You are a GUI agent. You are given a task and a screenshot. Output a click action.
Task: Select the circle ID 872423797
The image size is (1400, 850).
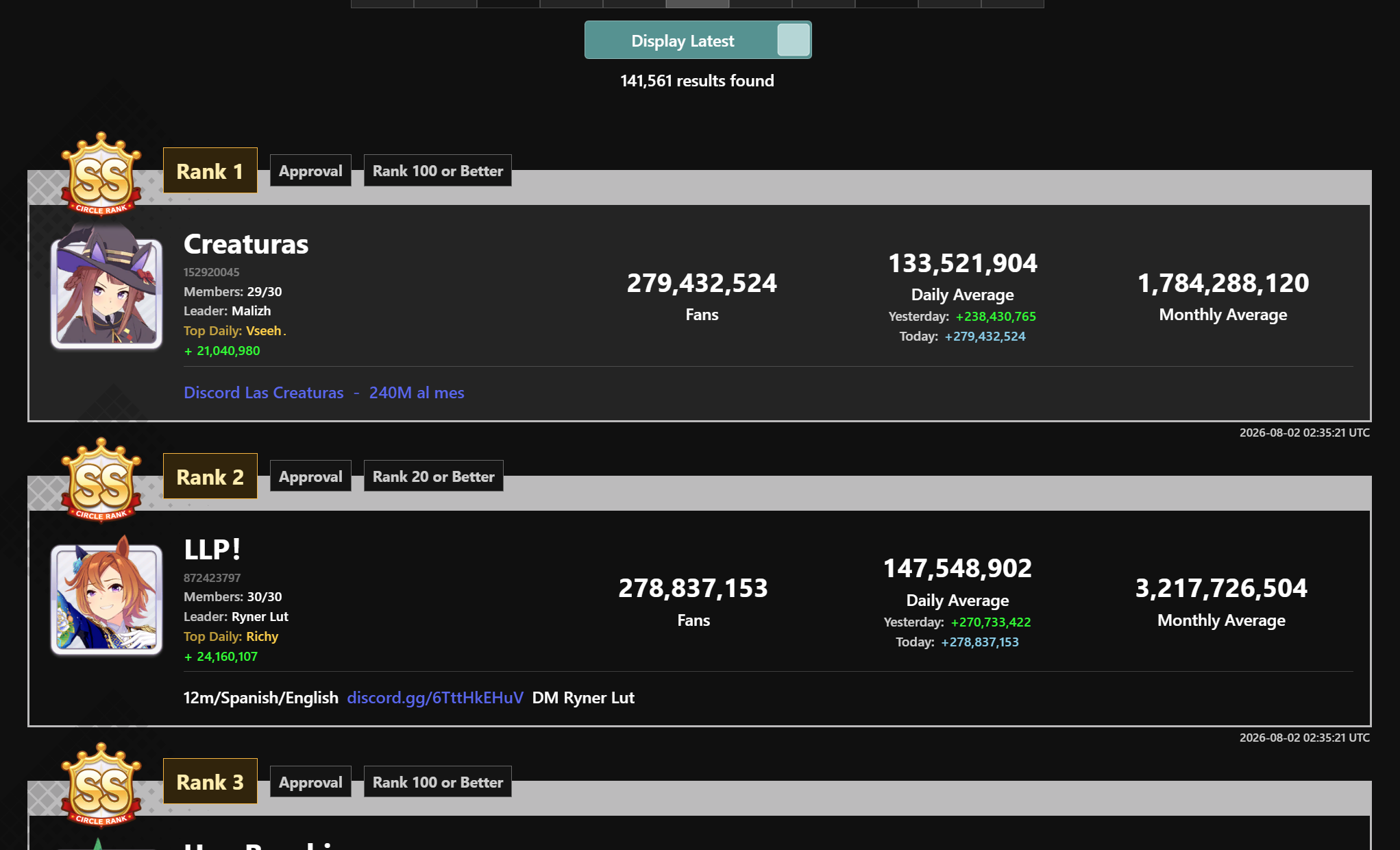(x=212, y=578)
